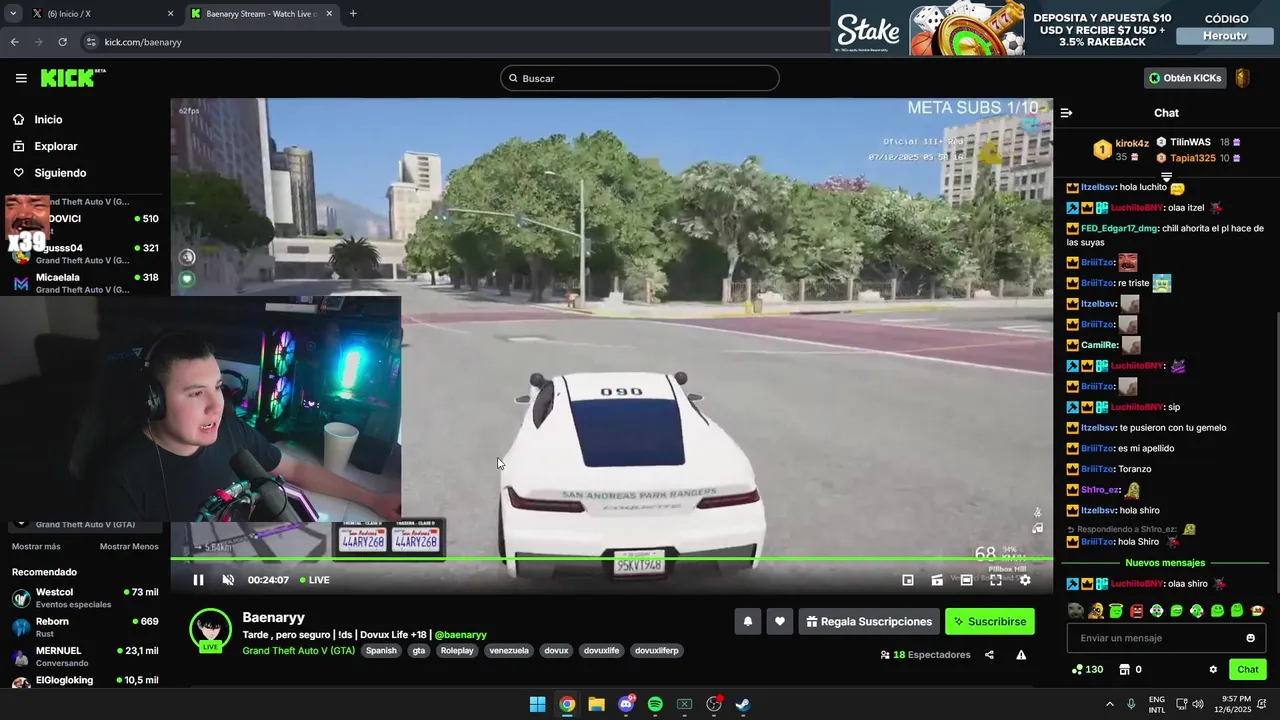The width and height of the screenshot is (1280, 720).
Task: Toggle theater mode
Action: pos(966,580)
